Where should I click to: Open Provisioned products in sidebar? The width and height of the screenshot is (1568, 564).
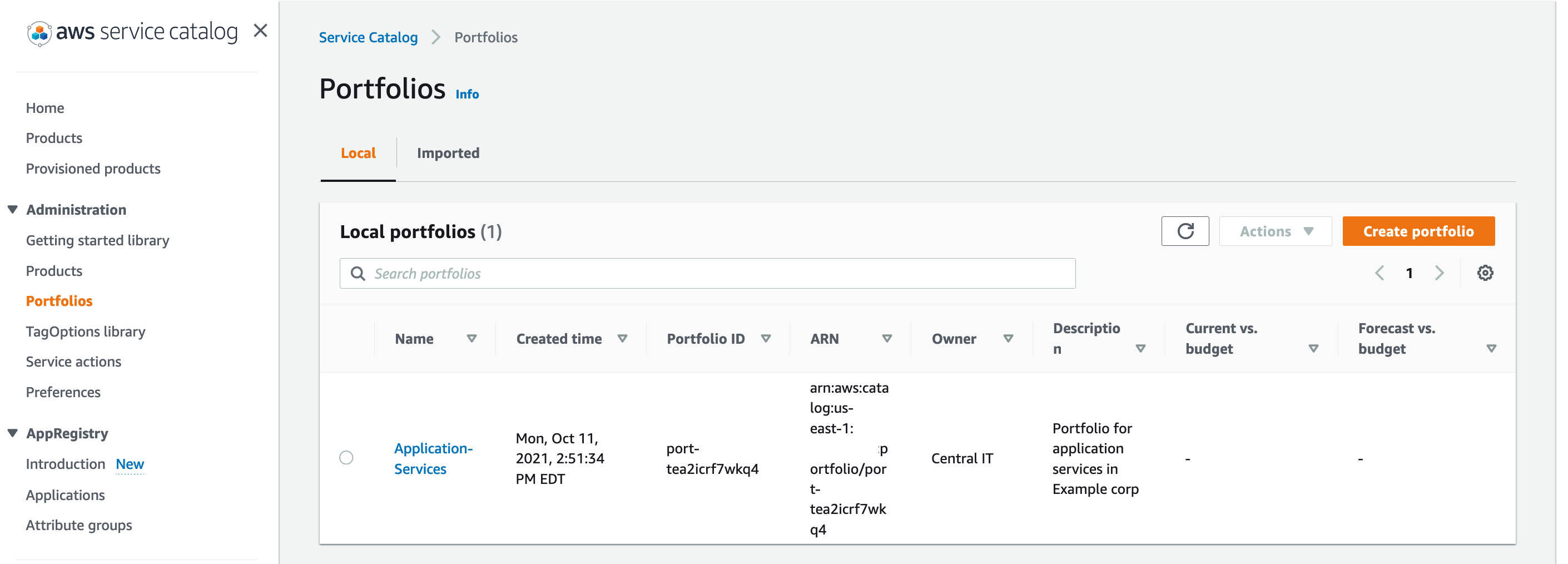point(93,169)
